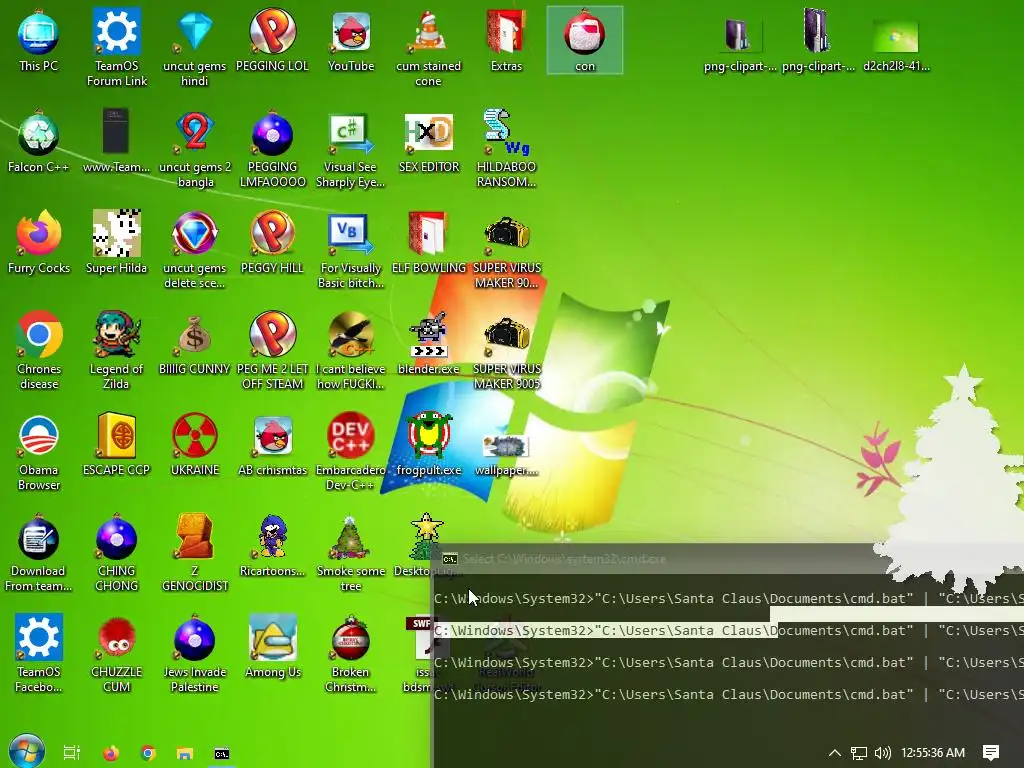Select the Extras red folder icon

[506, 33]
